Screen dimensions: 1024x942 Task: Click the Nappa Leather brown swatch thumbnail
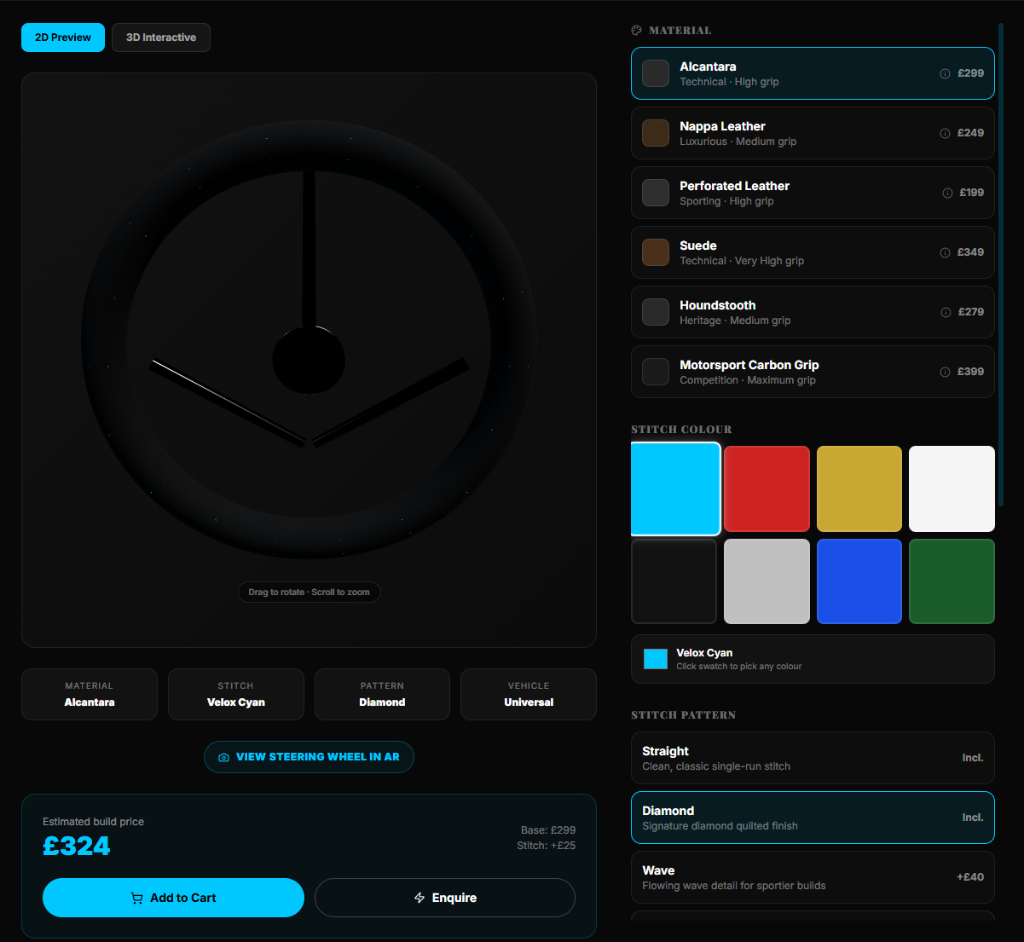click(x=655, y=133)
